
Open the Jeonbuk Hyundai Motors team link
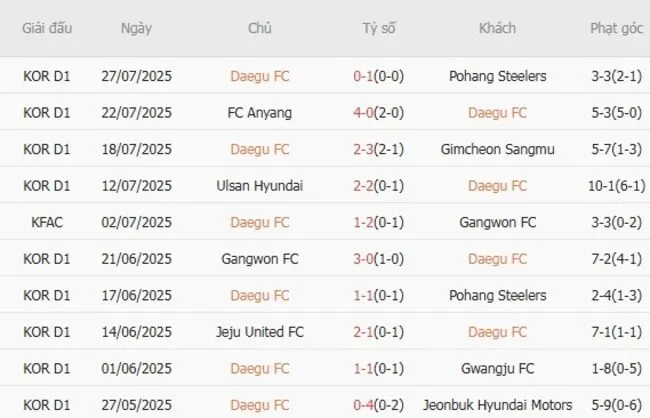(497, 405)
